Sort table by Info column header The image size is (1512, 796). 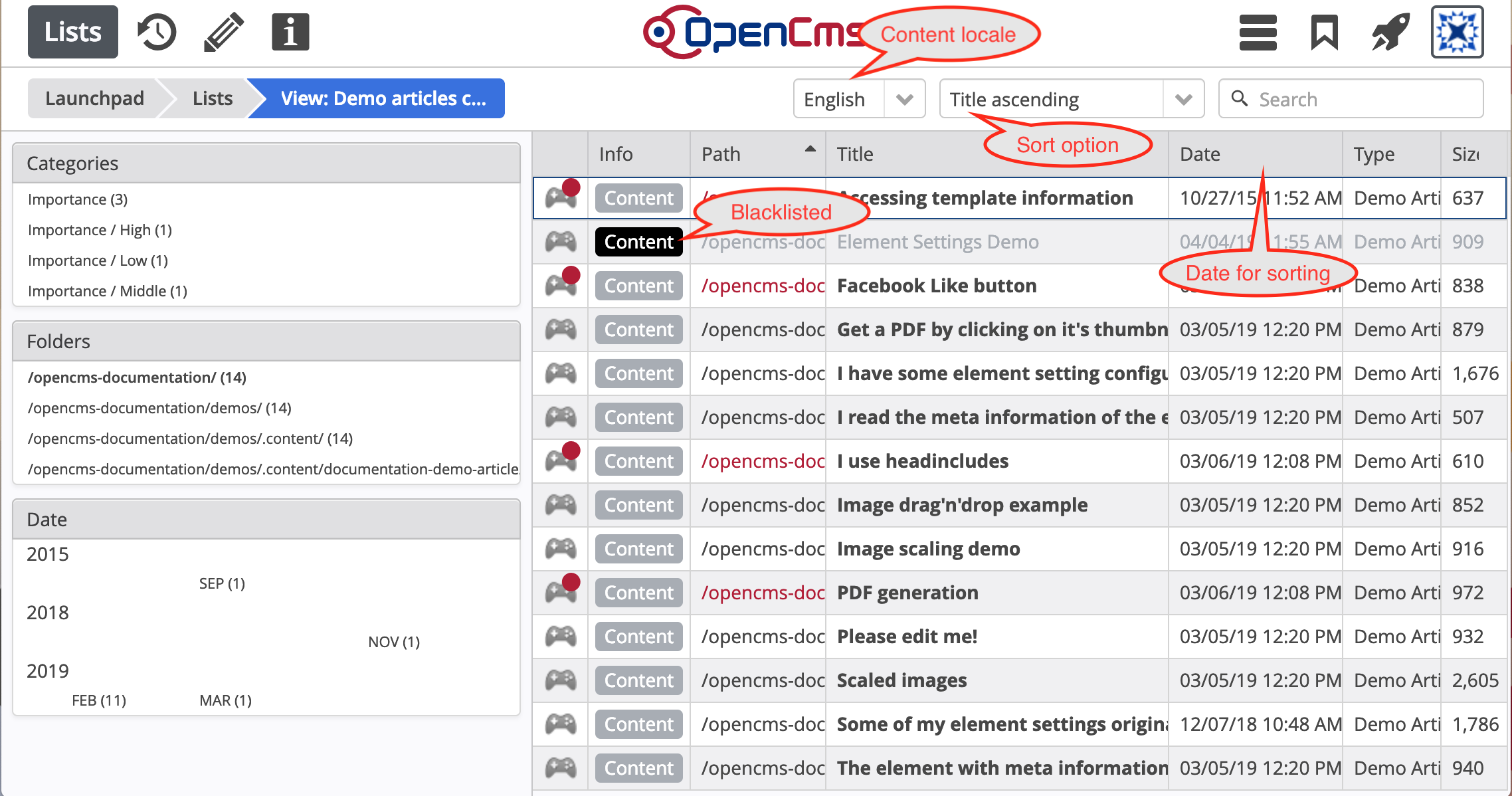[x=639, y=154]
